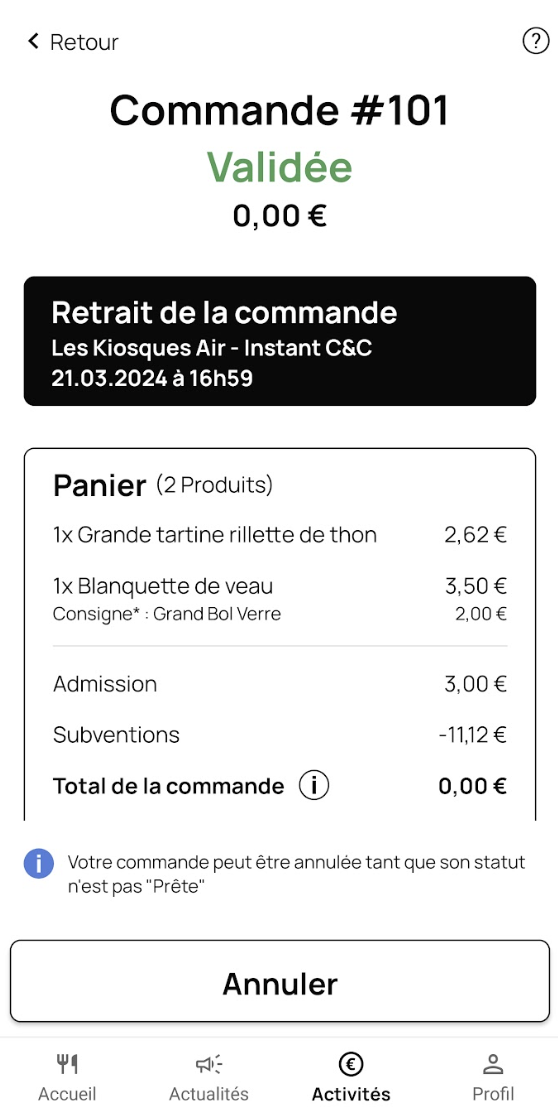Image resolution: width=558 pixels, height=1110 pixels.
Task: Tap the fork and knife Accueil icon
Action: pos(67,1064)
